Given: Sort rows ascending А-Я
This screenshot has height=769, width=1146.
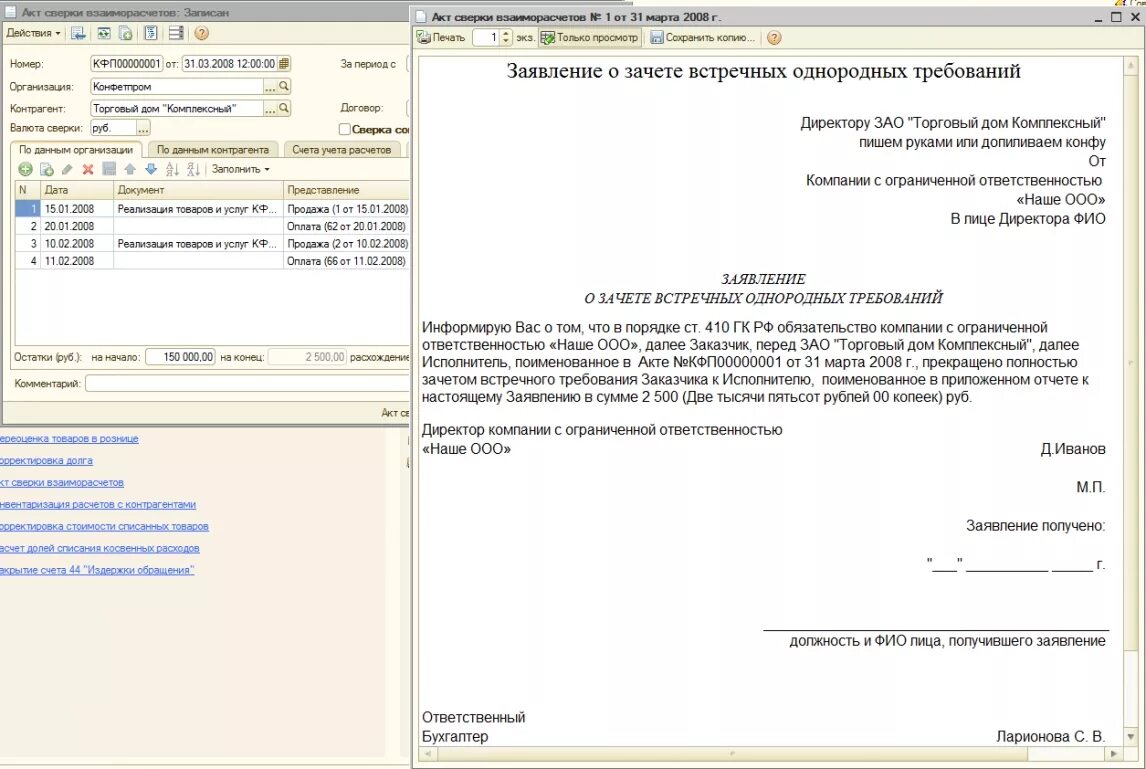Looking at the screenshot, I should point(172,169).
